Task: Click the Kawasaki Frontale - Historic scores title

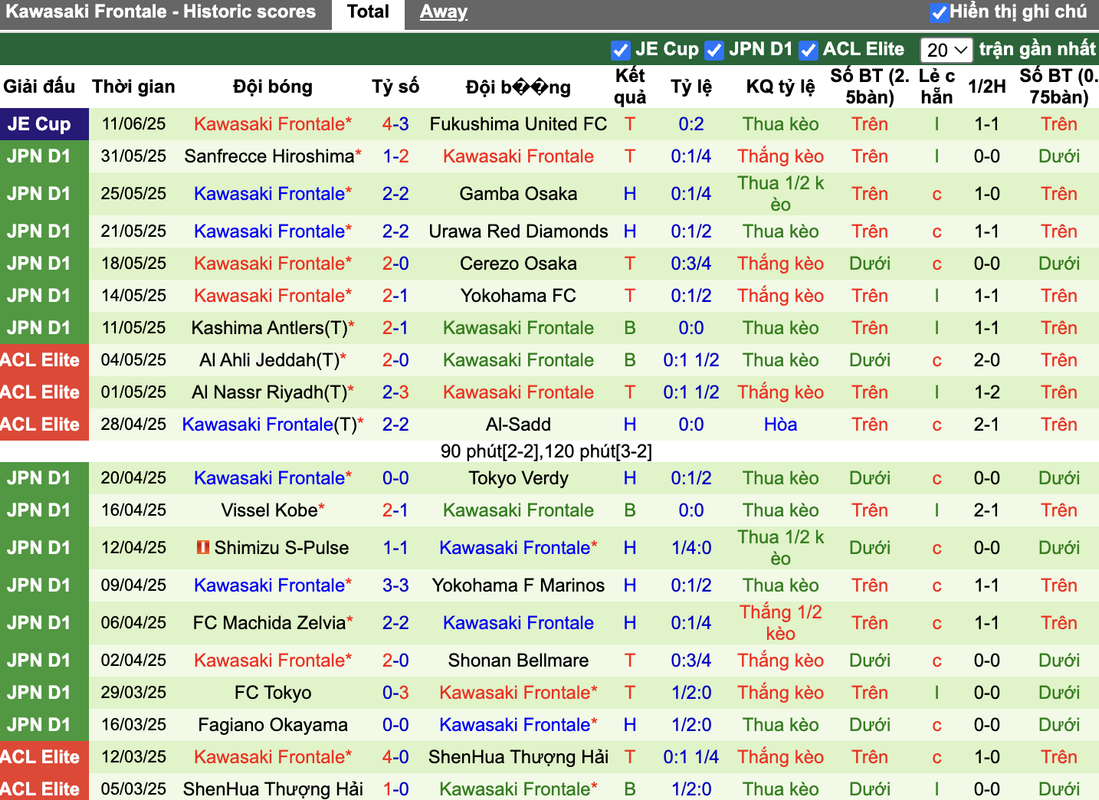Action: [161, 12]
